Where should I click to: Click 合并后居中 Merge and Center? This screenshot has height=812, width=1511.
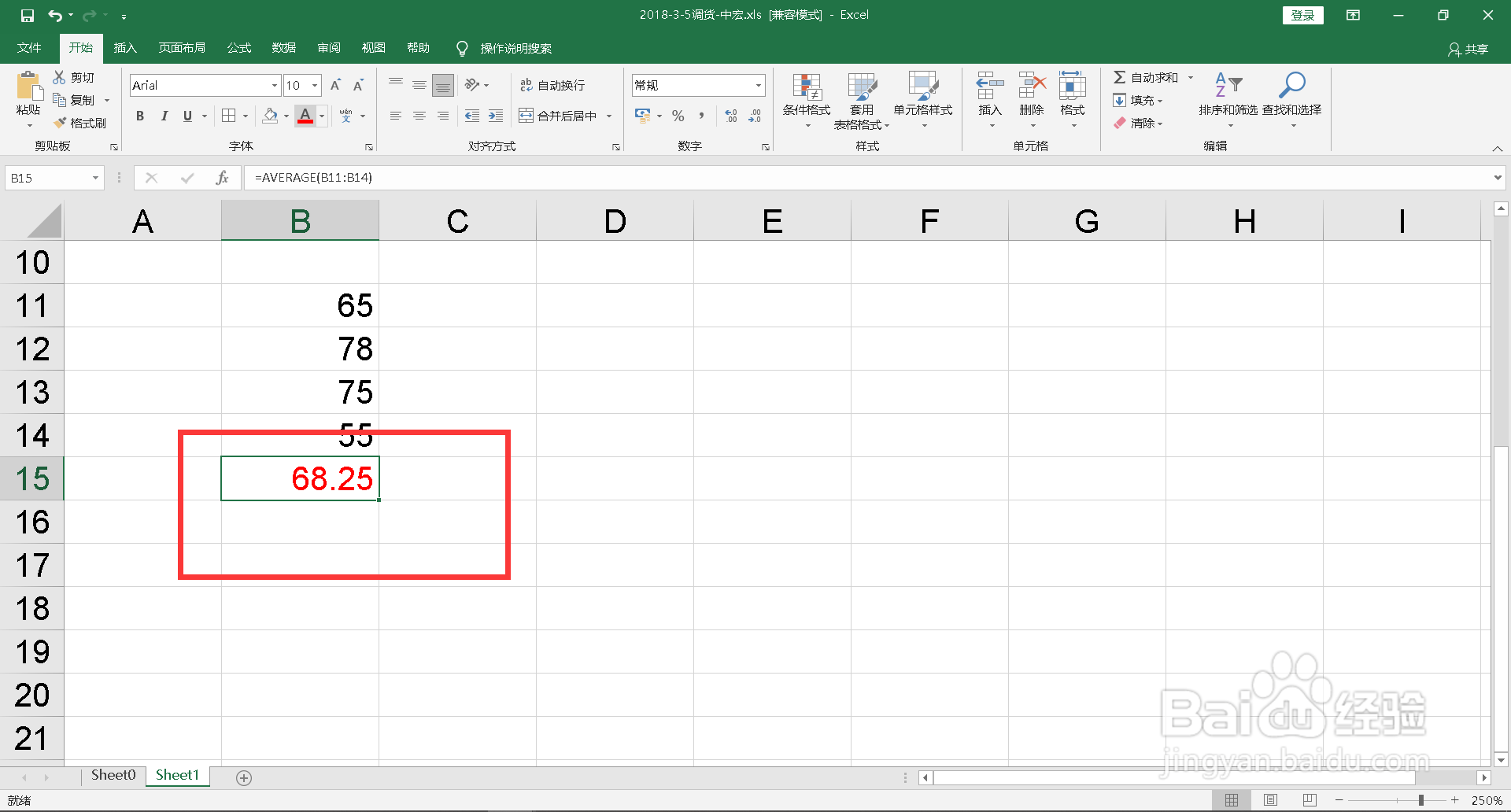pos(558,116)
